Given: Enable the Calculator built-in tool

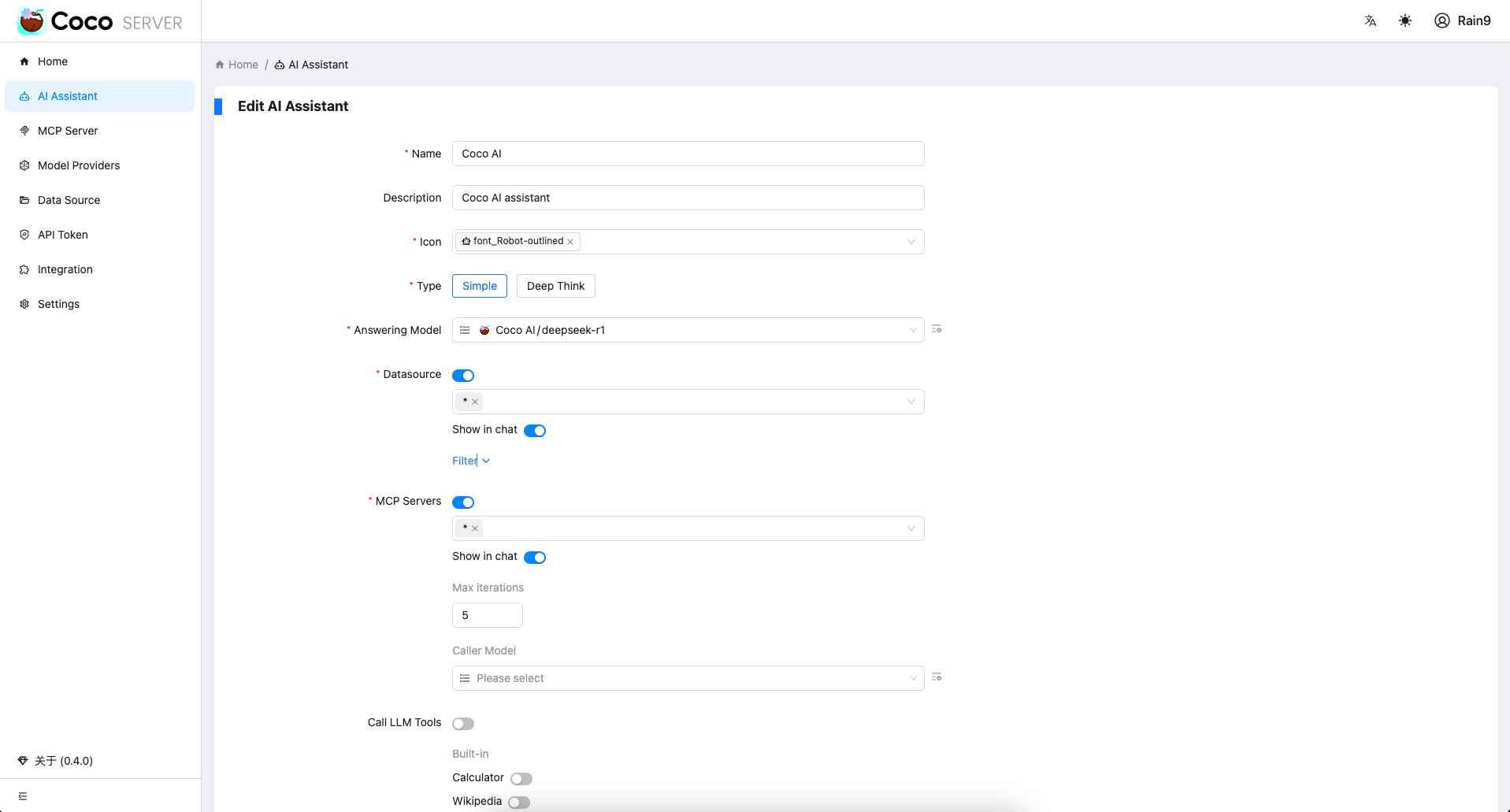Looking at the screenshot, I should [521, 778].
